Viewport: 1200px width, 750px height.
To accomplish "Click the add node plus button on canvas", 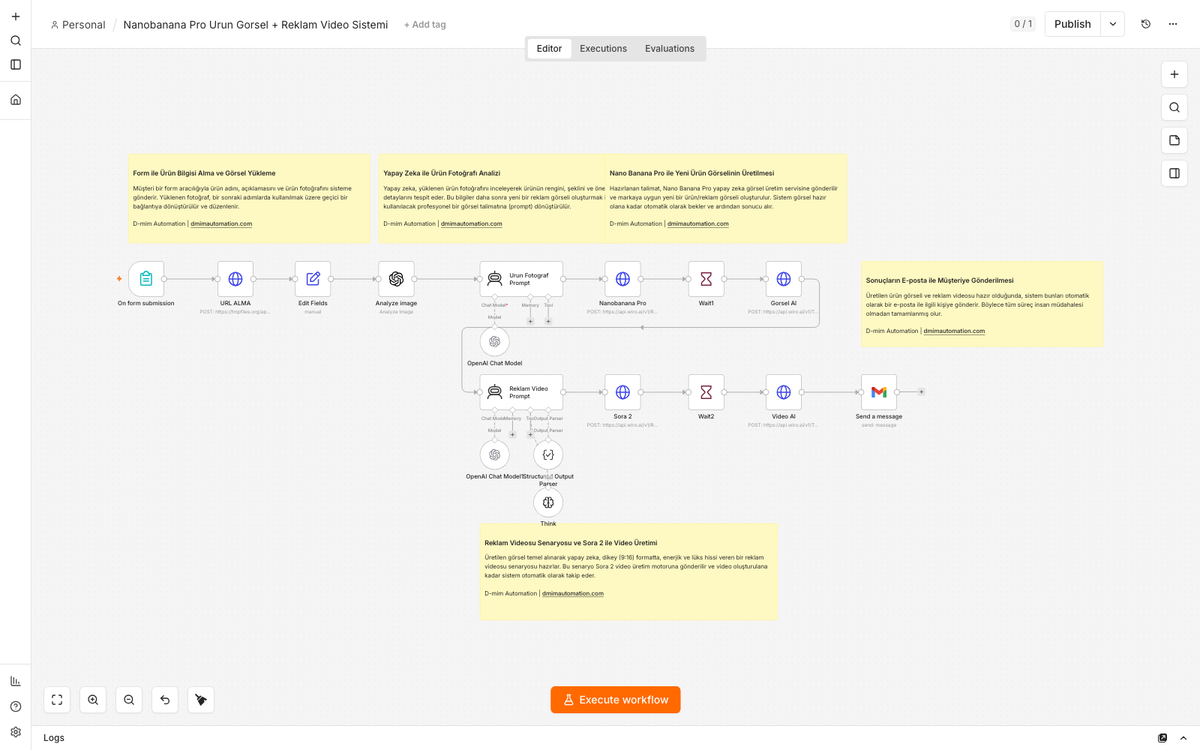I will pos(1174,75).
